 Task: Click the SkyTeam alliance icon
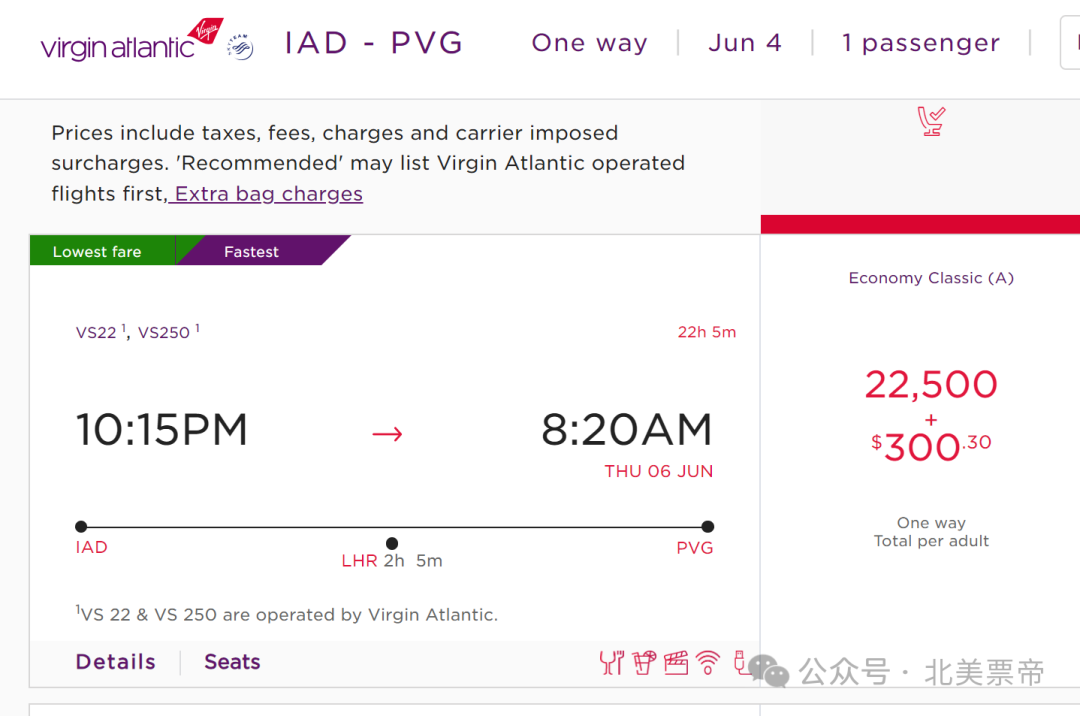(x=240, y=47)
